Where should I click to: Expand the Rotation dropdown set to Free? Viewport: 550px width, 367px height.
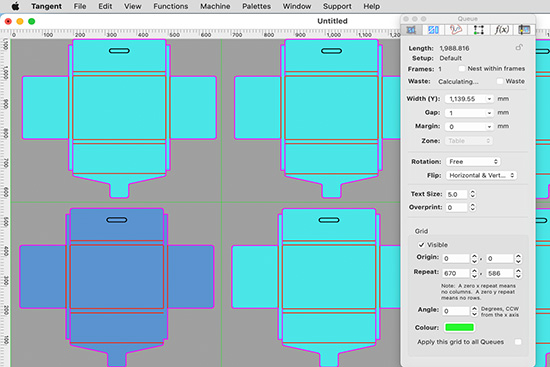(473, 162)
